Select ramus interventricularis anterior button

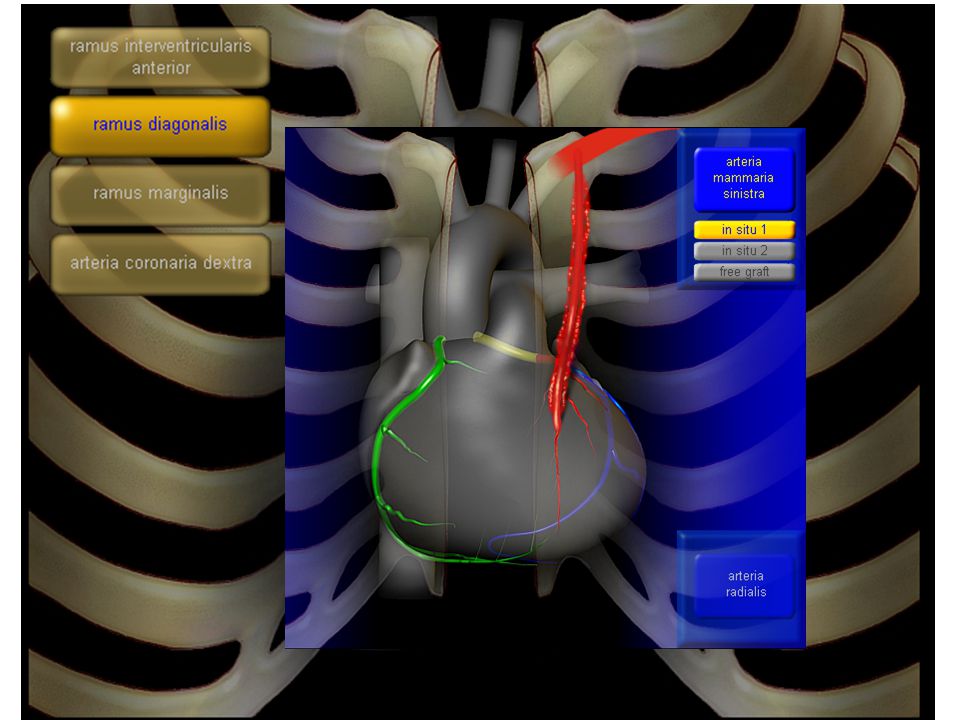coord(160,57)
